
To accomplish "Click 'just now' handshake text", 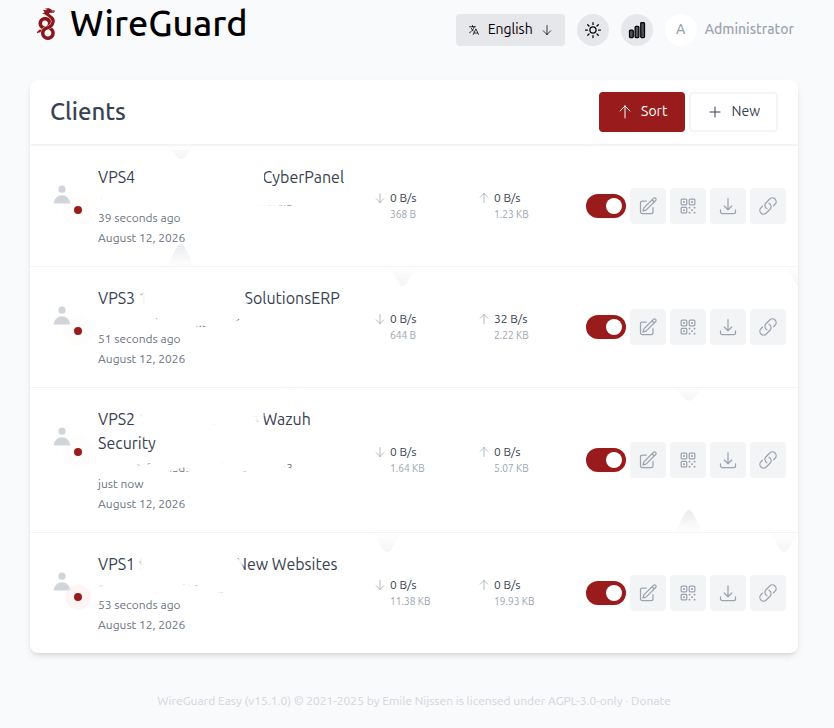I will point(120,484).
